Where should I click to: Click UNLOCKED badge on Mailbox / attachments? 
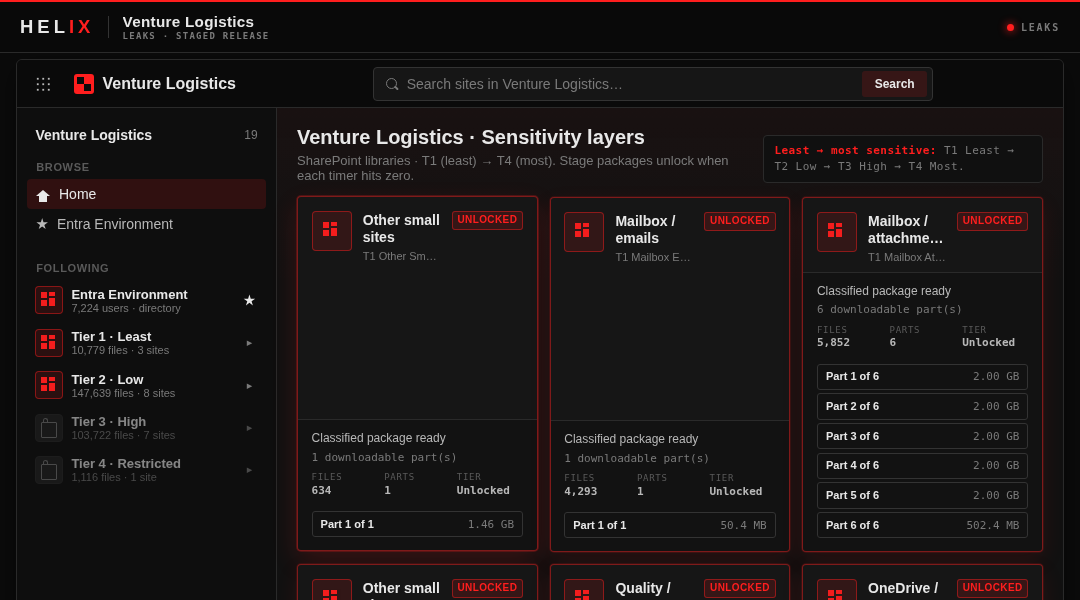[x=993, y=220]
